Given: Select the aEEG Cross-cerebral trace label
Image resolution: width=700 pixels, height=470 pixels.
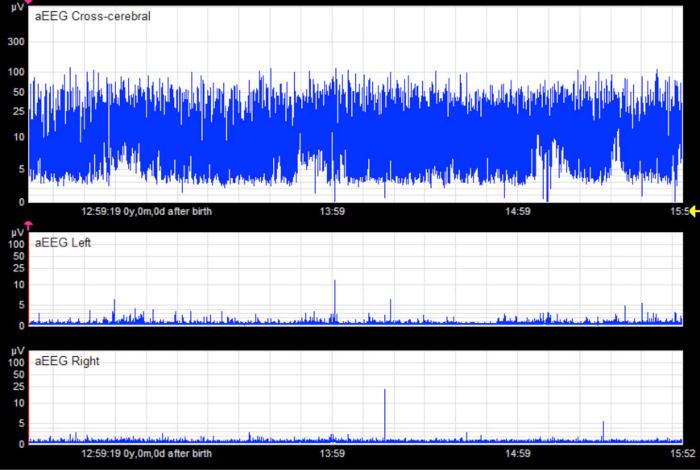Looking at the screenshot, I should (x=93, y=16).
